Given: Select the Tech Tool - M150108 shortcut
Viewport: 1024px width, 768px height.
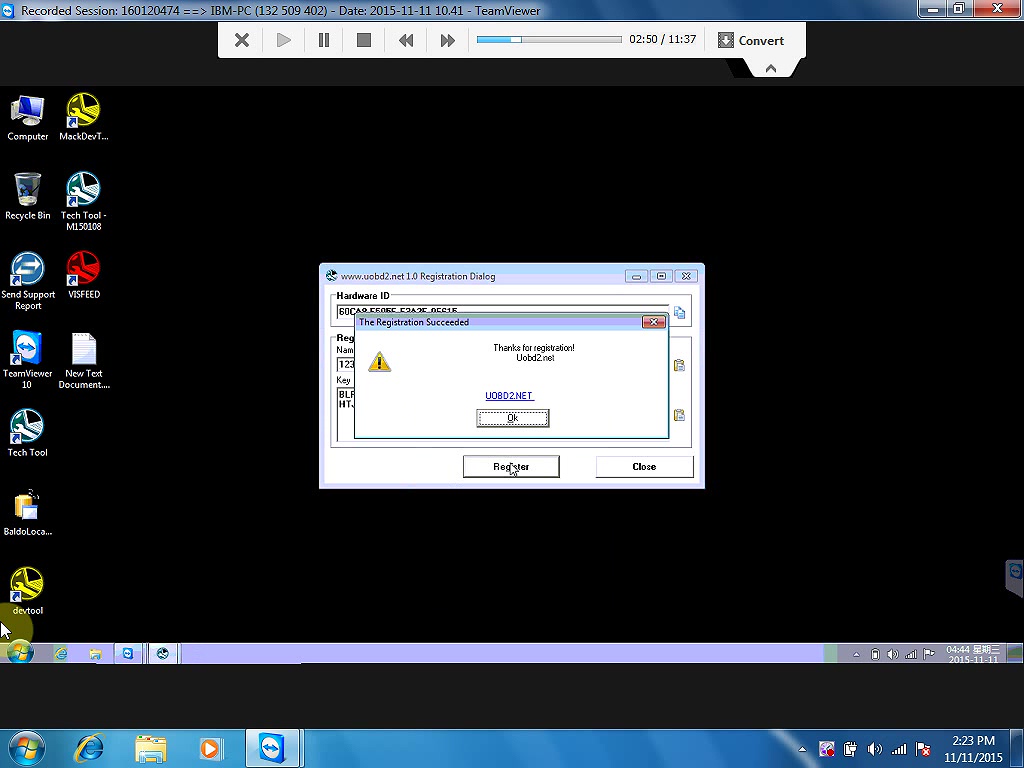Looking at the screenshot, I should tap(84, 202).
